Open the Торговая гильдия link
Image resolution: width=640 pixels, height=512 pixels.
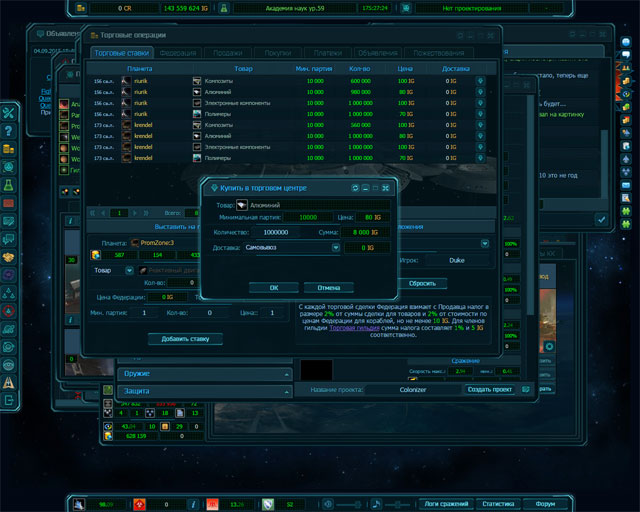pos(354,328)
